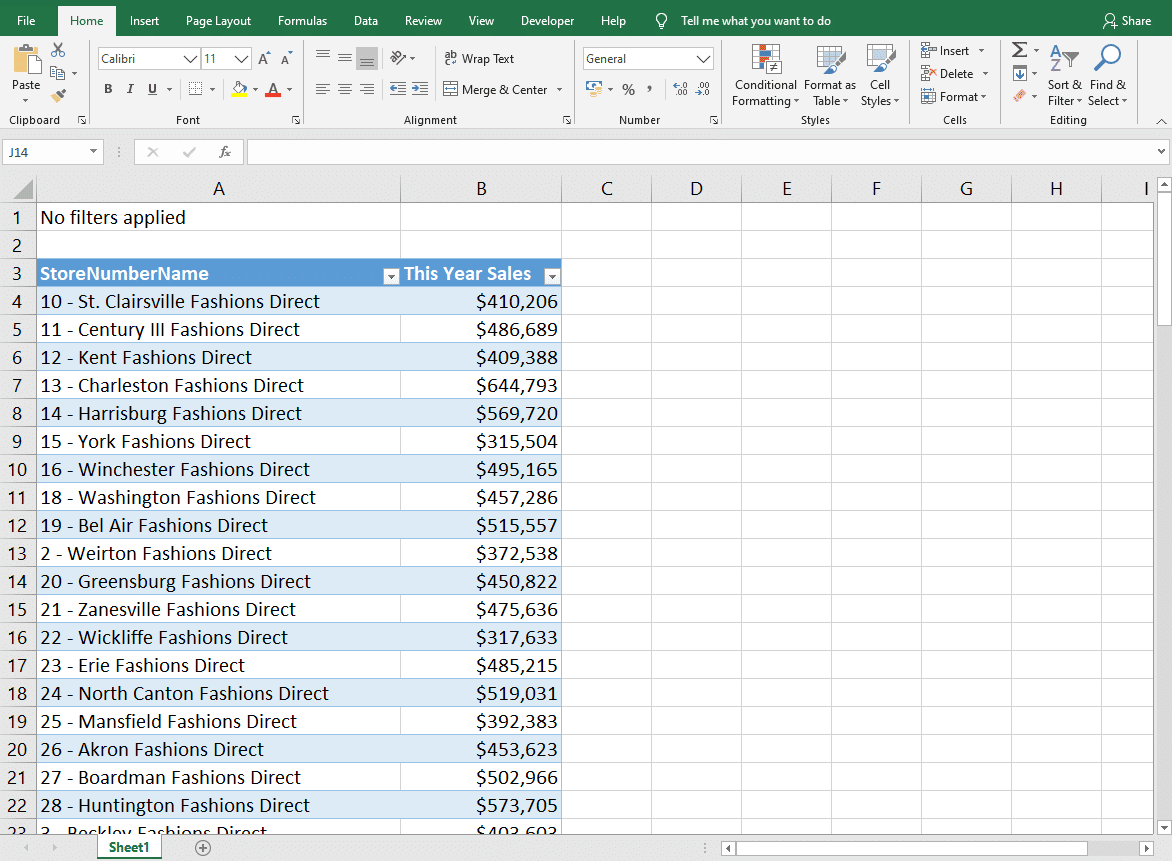
Task: Switch to the Formulas ribbon tab
Action: click(302, 20)
